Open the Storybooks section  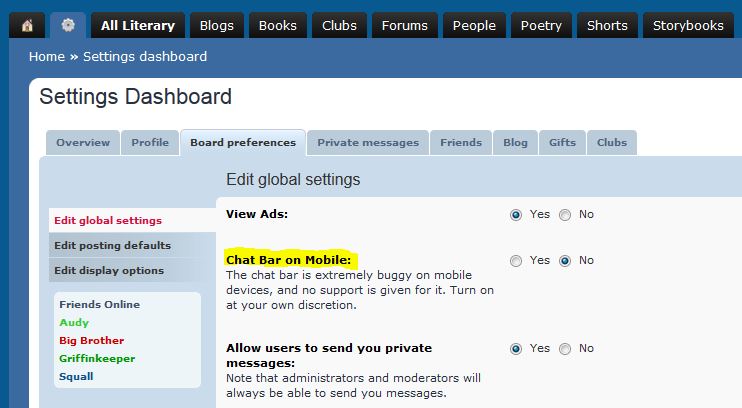pos(688,25)
